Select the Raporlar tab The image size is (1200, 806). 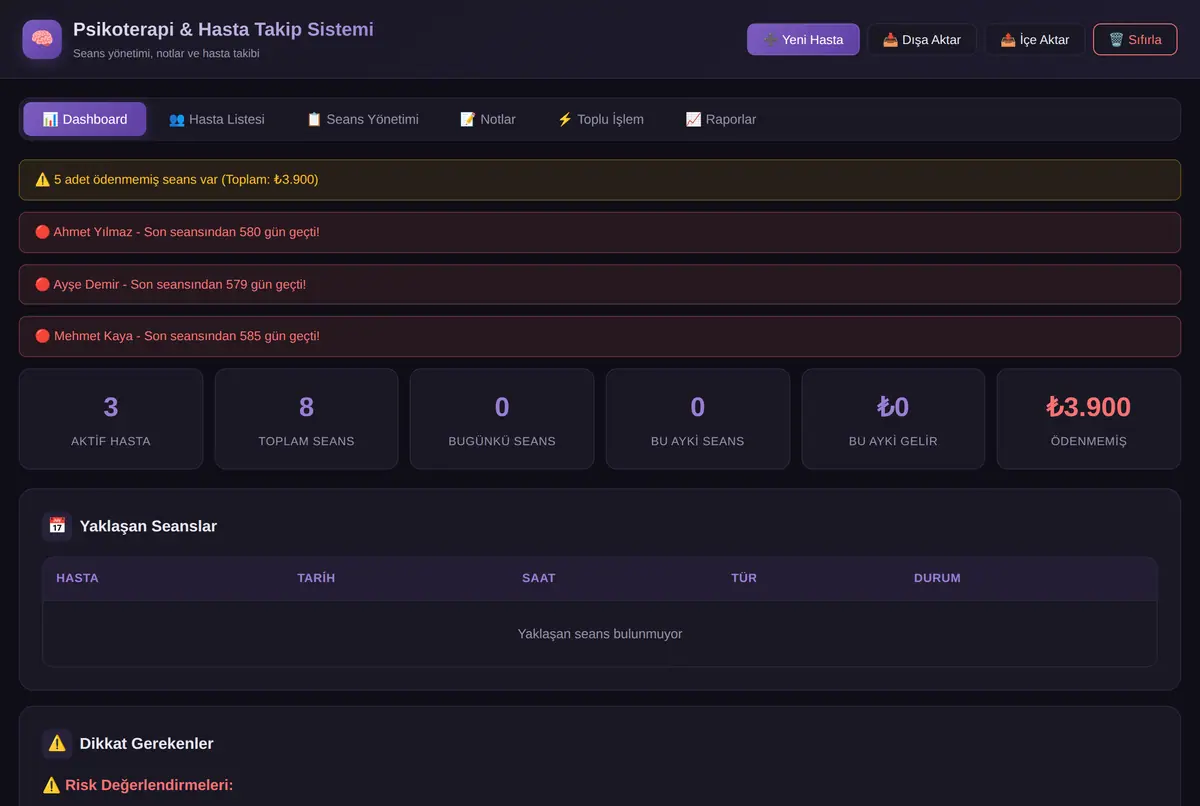tap(721, 119)
